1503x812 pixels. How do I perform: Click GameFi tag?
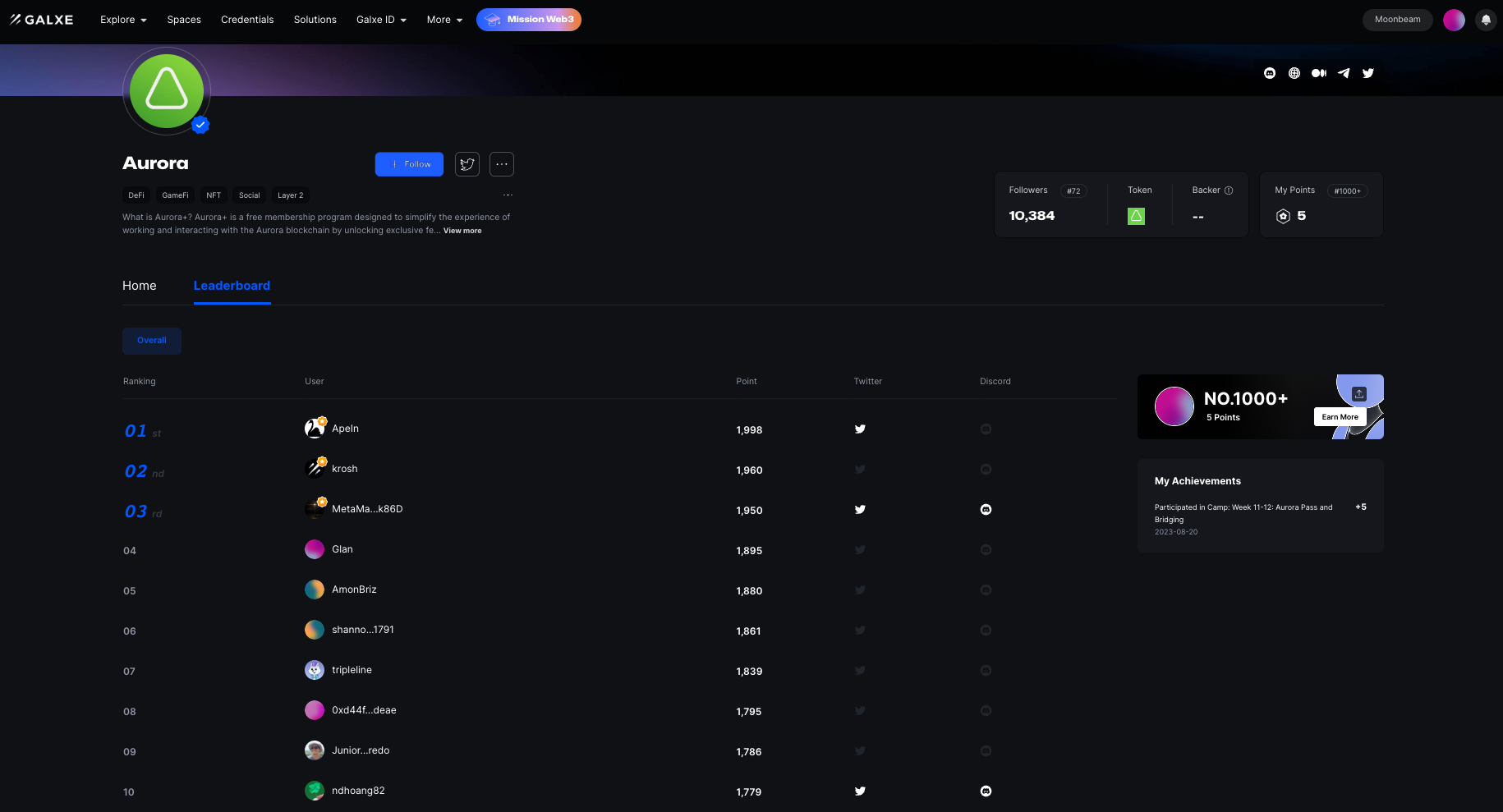[x=175, y=195]
